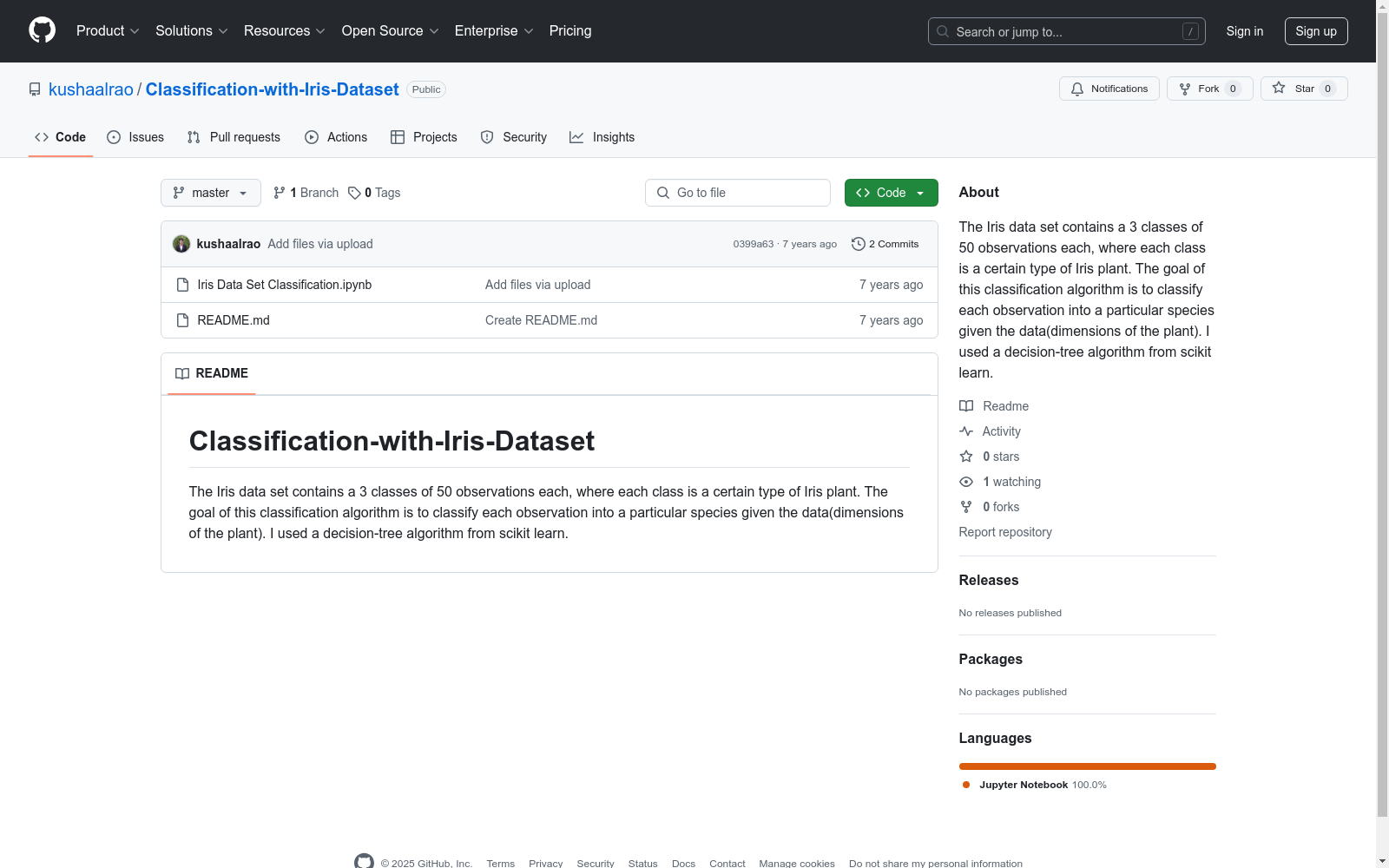The height and width of the screenshot is (868, 1389).
Task: Click the Sign up button
Action: 1316,31
